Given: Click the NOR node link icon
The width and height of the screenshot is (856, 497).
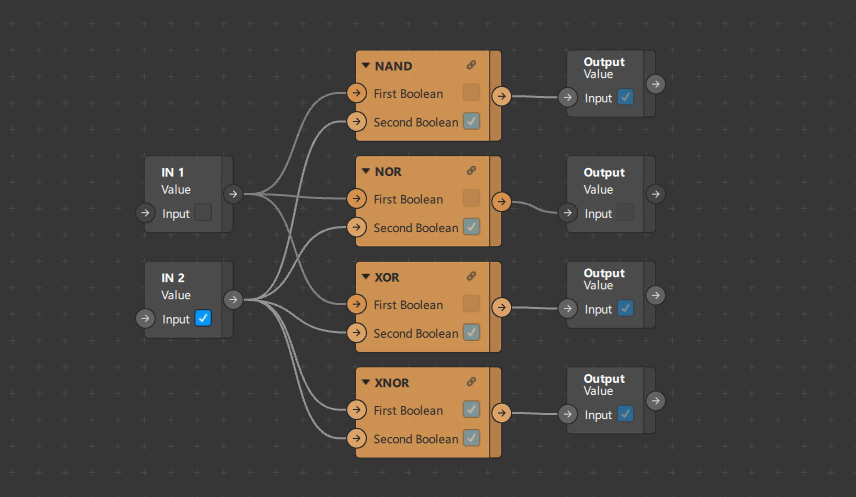Looking at the screenshot, I should (471, 171).
